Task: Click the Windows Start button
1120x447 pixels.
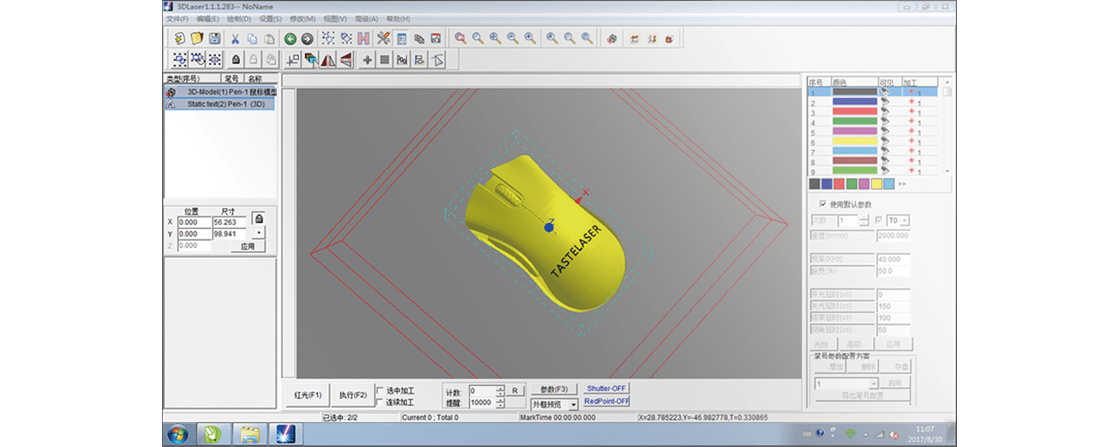Action: click(177, 433)
